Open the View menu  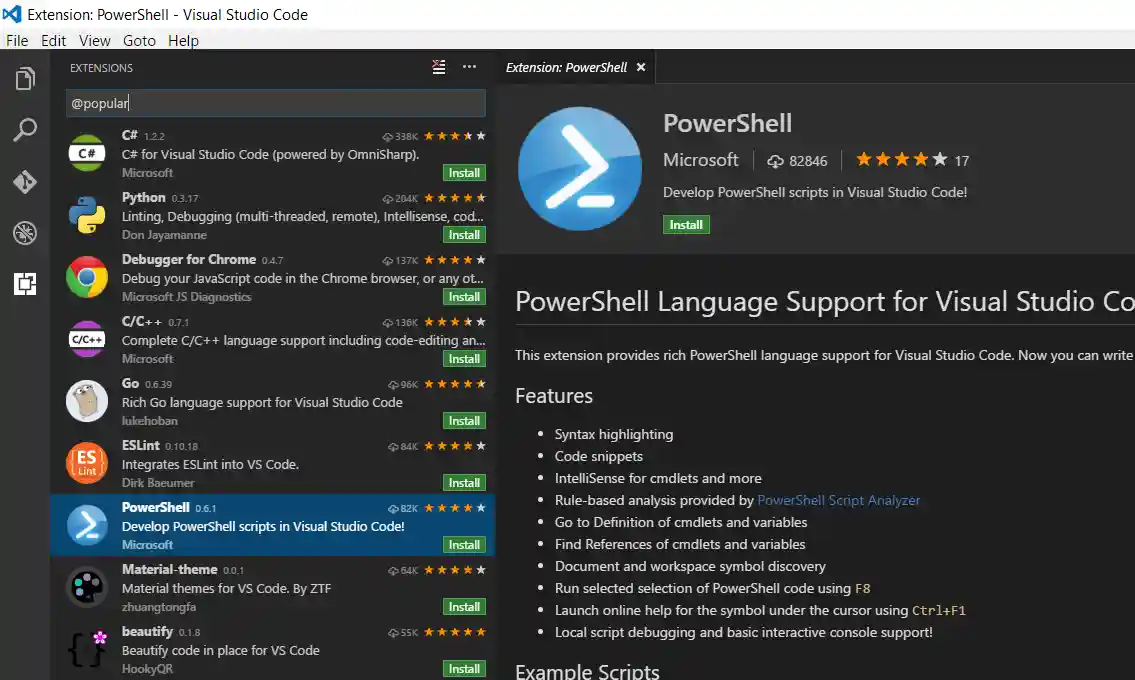click(94, 40)
